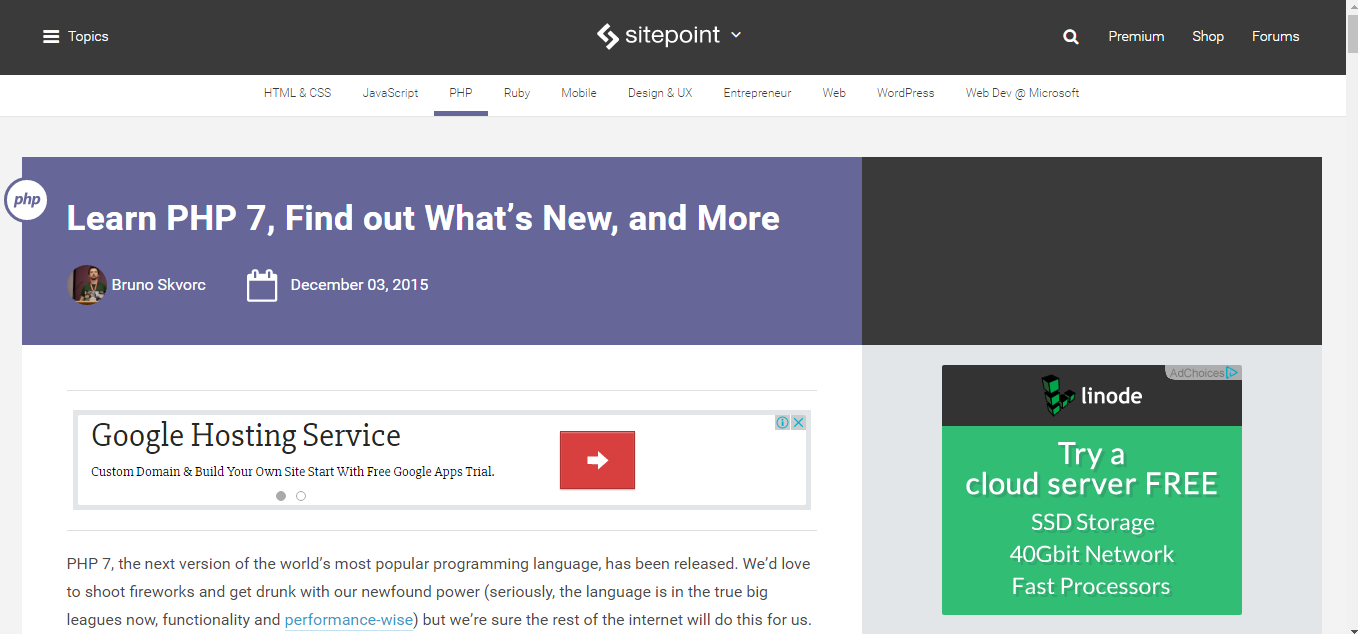
Task: Click the red arrow ad button
Action: pos(597,460)
